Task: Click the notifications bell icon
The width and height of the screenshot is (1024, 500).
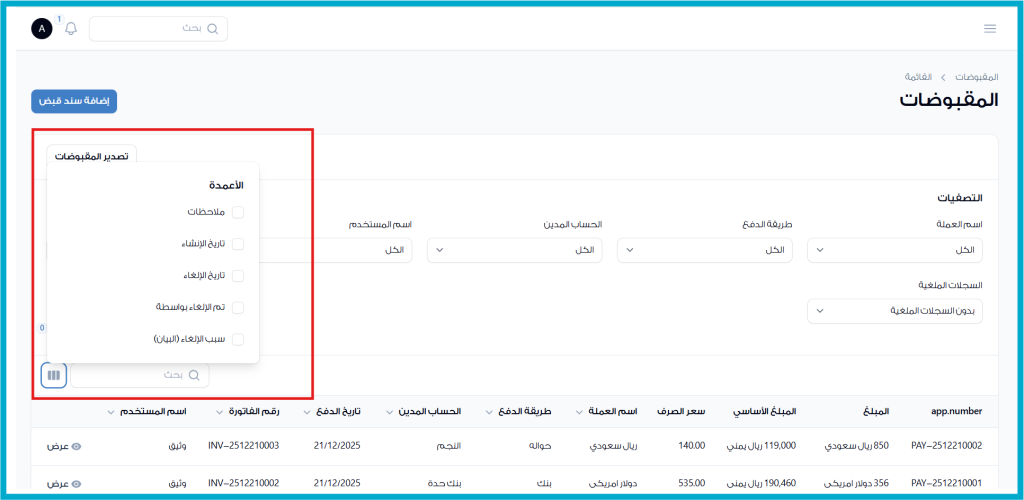Action: [71, 29]
